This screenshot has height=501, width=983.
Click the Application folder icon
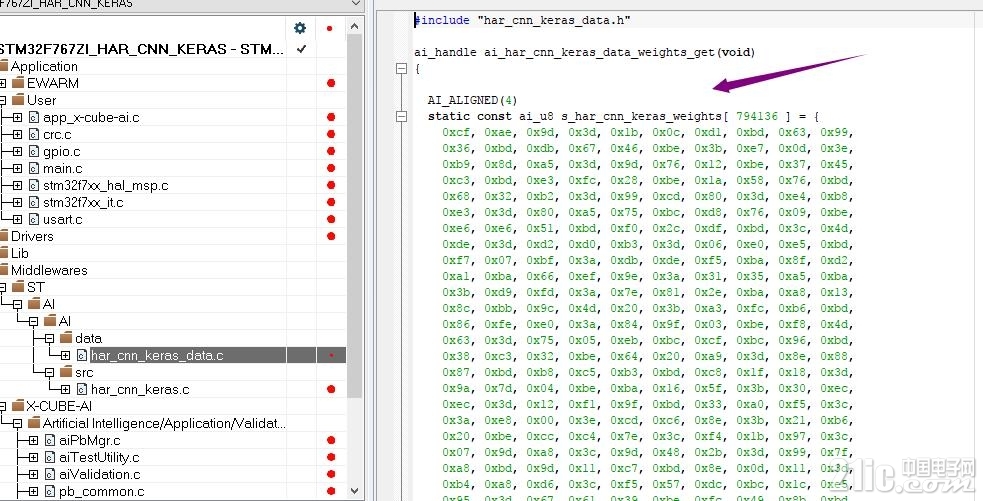[3, 66]
